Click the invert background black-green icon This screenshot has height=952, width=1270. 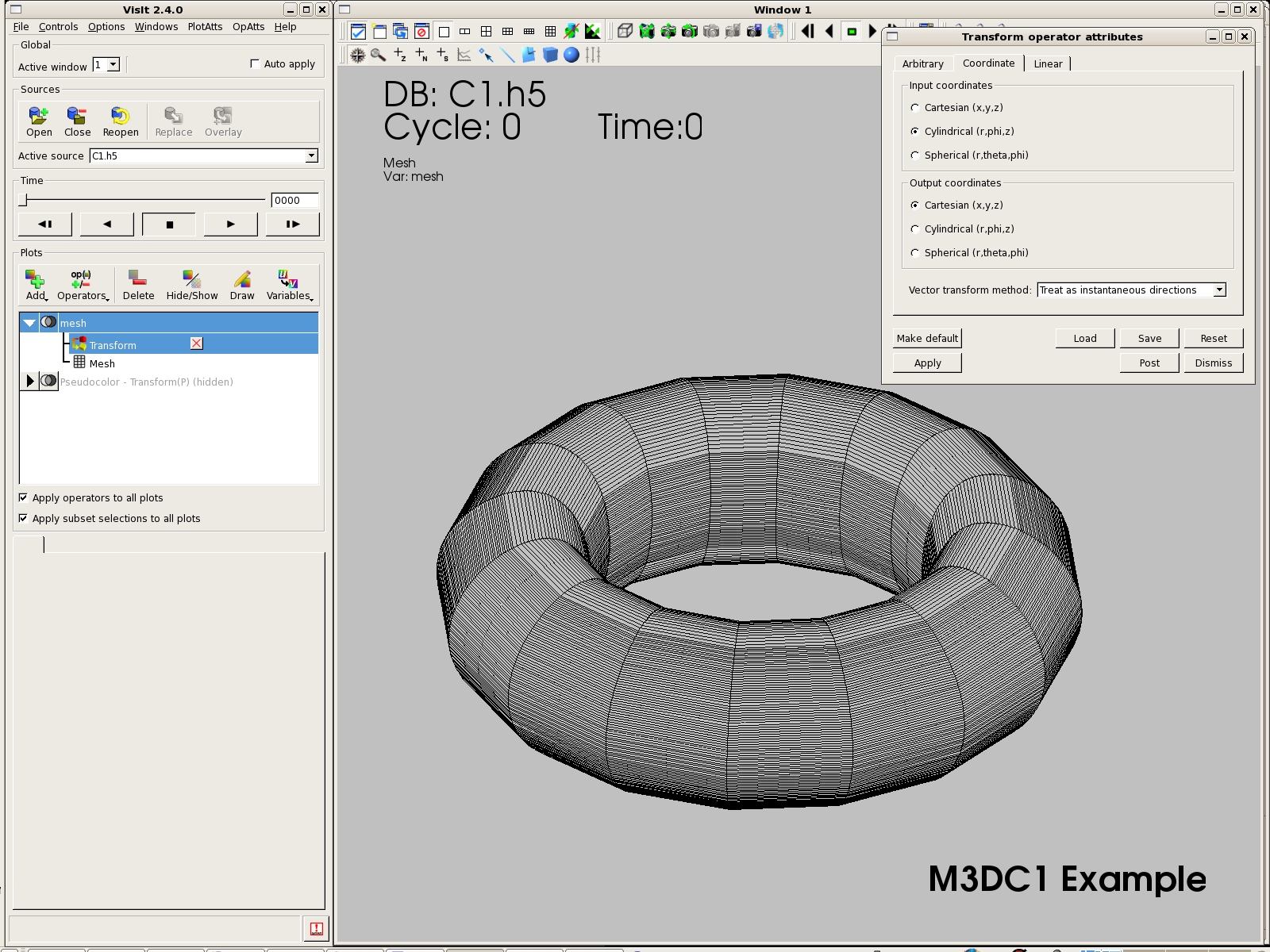593,32
